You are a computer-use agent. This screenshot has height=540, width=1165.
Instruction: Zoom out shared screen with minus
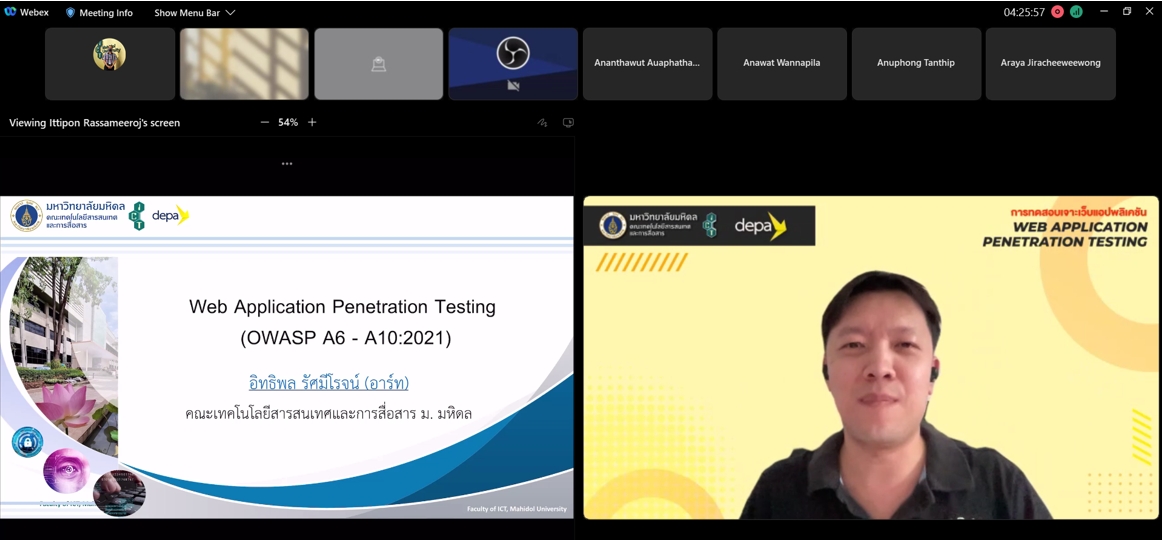click(265, 122)
